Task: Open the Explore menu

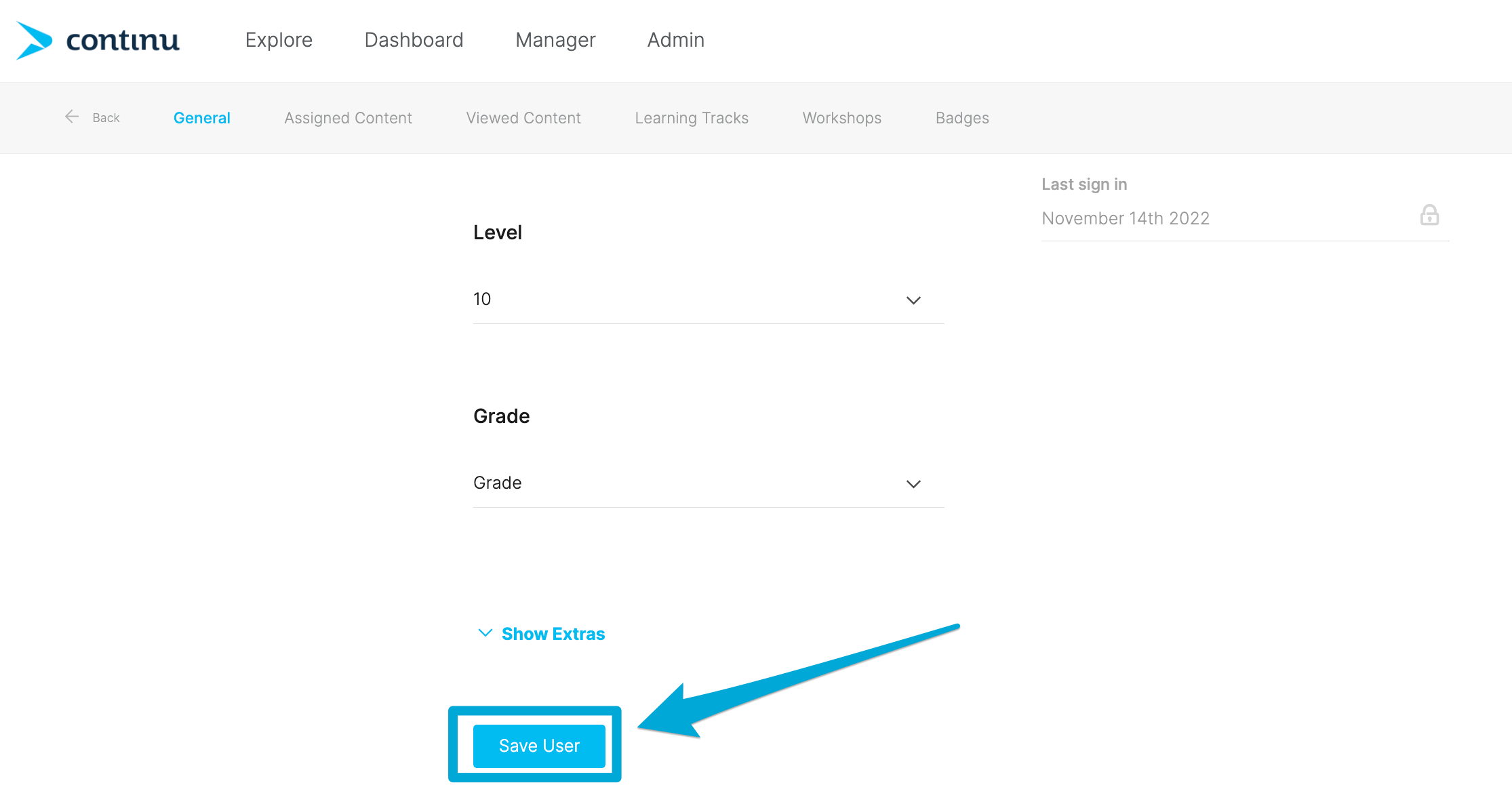Action: [279, 40]
